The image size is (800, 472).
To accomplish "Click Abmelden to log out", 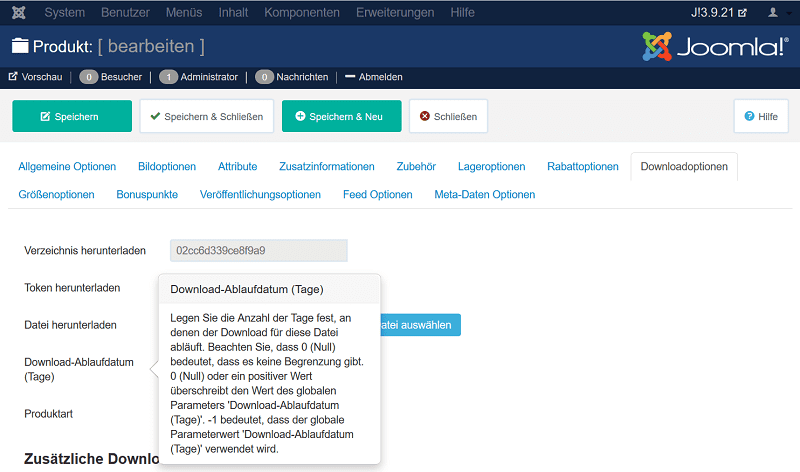I will point(374,76).
